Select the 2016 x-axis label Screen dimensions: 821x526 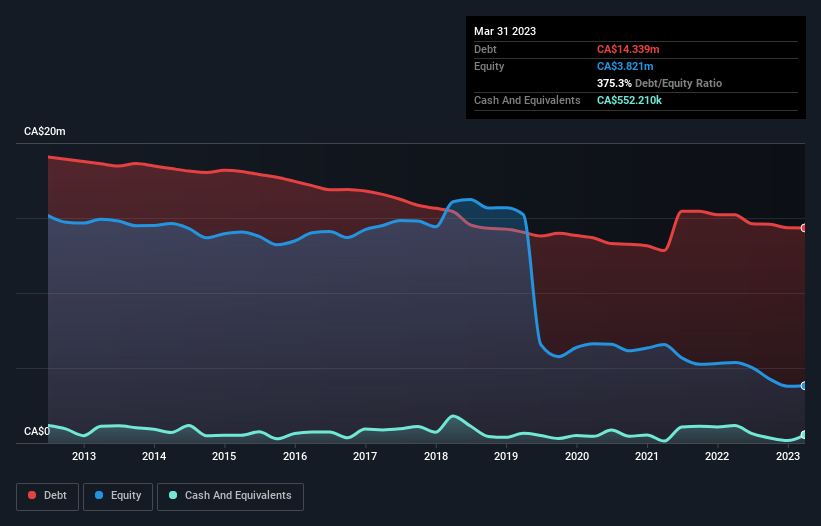(x=295, y=456)
